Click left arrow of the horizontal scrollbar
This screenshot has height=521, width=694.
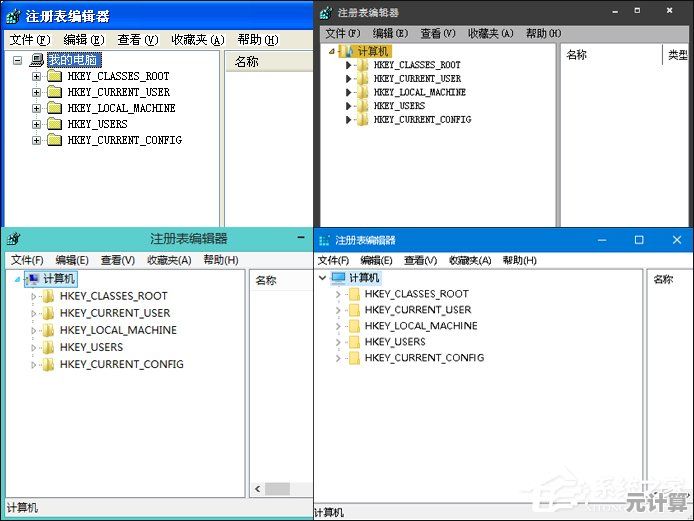click(257, 489)
